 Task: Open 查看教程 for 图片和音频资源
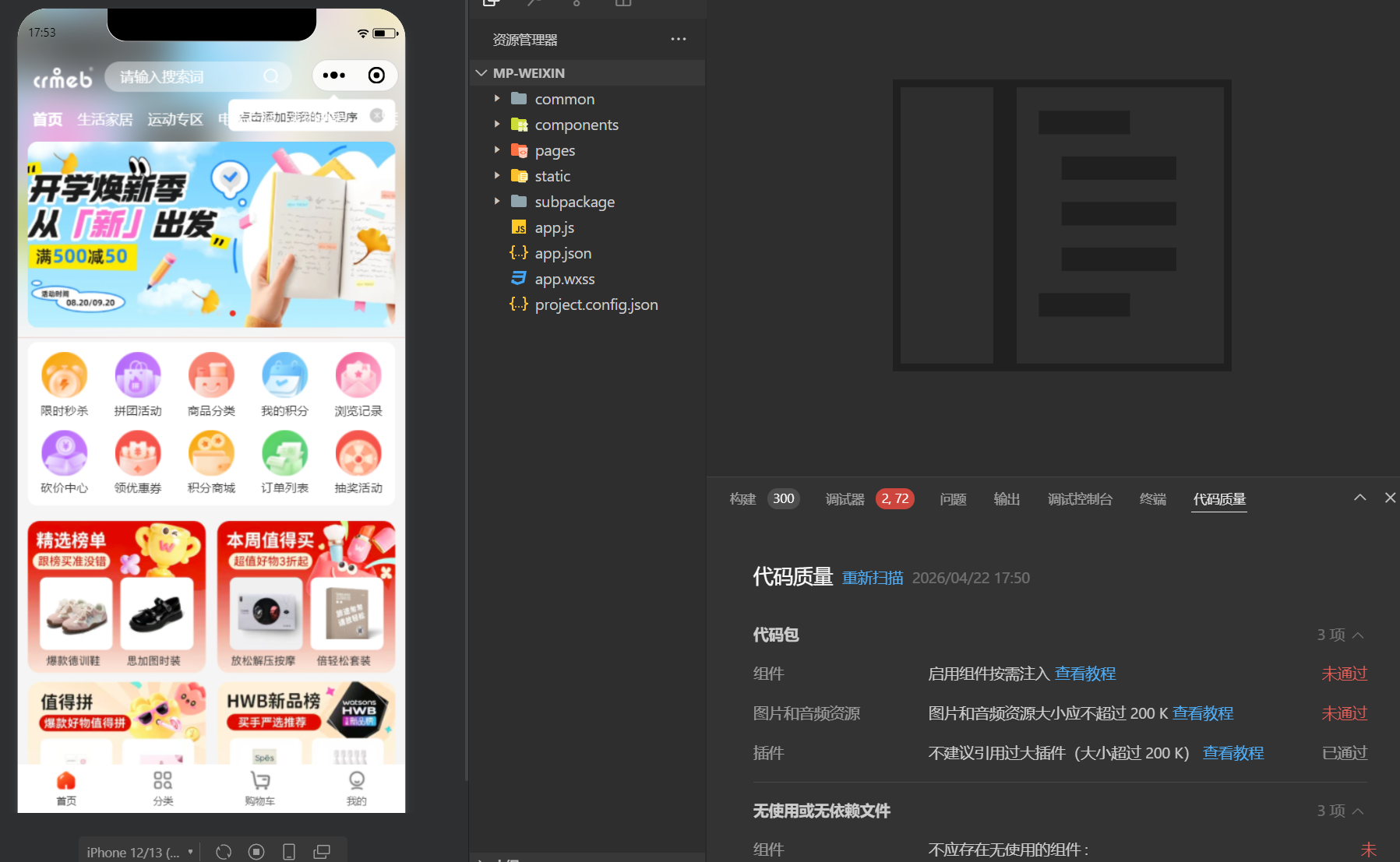coord(1203,713)
